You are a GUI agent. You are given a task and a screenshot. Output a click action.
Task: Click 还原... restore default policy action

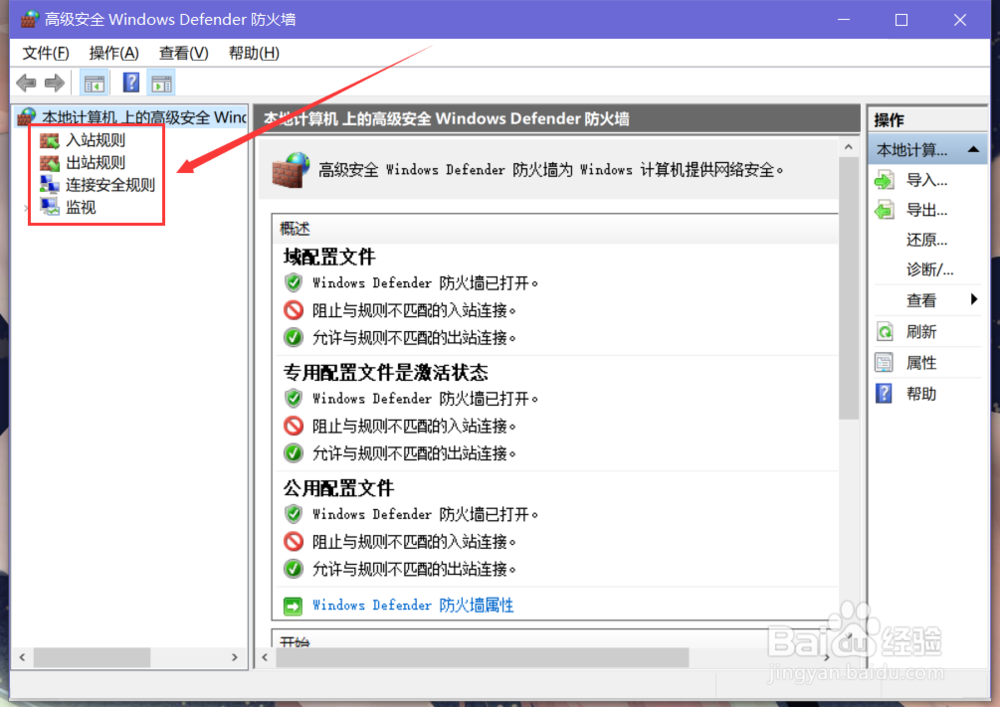click(x=927, y=240)
